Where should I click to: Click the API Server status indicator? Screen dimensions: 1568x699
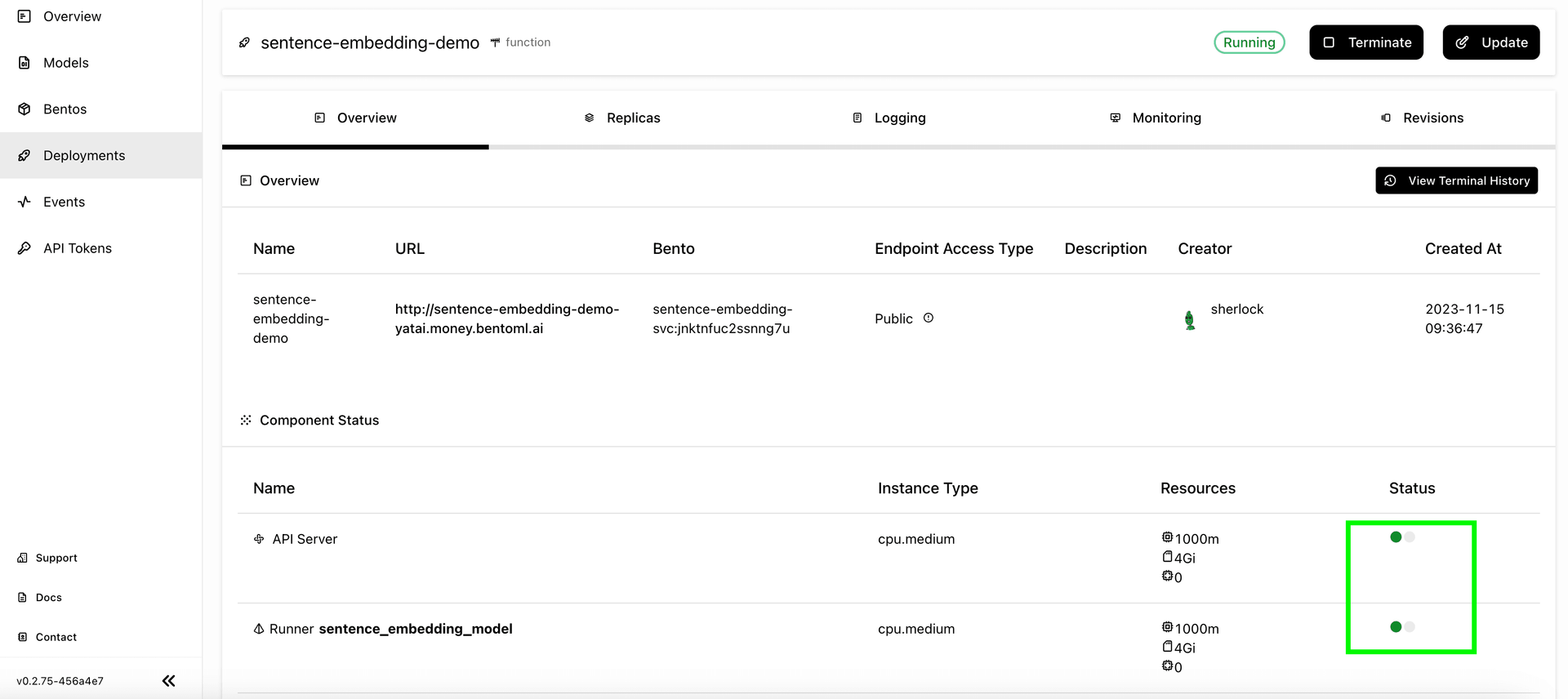pyautogui.click(x=1402, y=537)
